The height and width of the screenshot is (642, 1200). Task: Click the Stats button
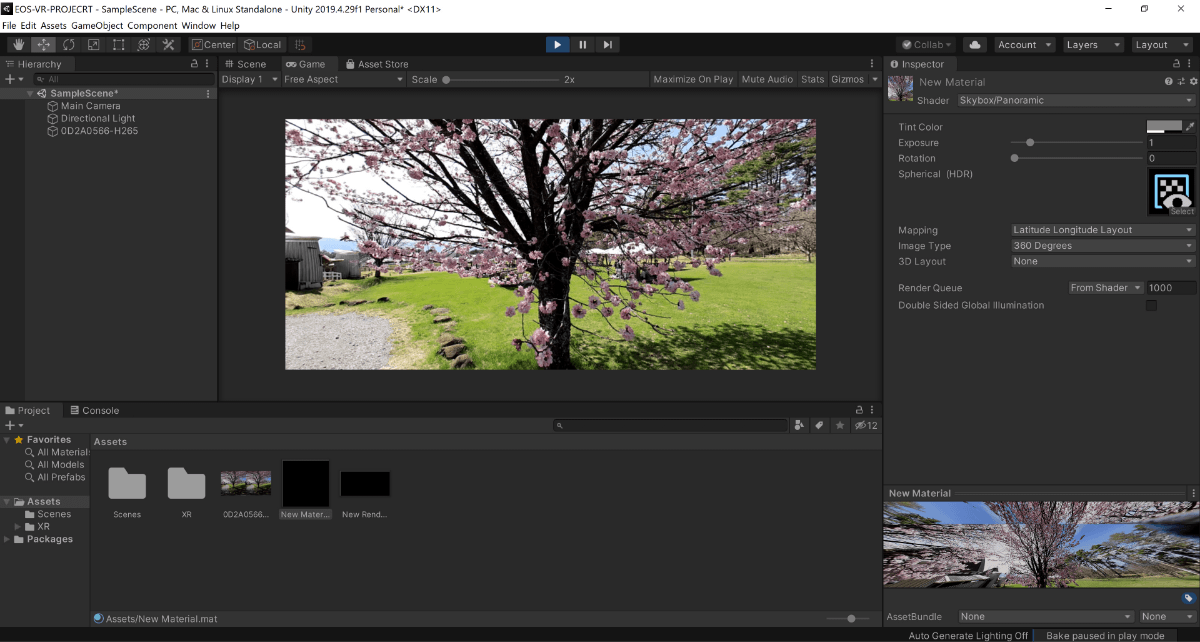click(812, 79)
